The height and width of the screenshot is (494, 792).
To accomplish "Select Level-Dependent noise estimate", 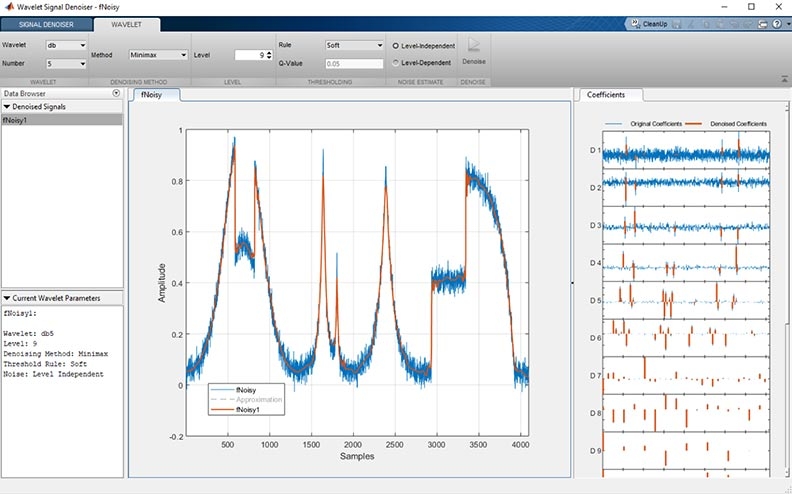I will (422, 63).
